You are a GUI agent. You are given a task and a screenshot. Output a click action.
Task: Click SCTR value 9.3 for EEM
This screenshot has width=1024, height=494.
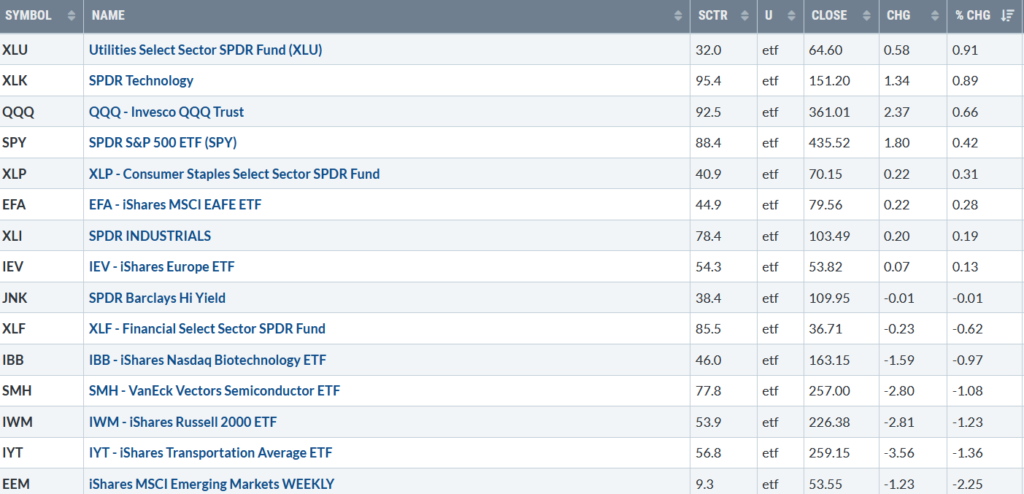pos(705,484)
